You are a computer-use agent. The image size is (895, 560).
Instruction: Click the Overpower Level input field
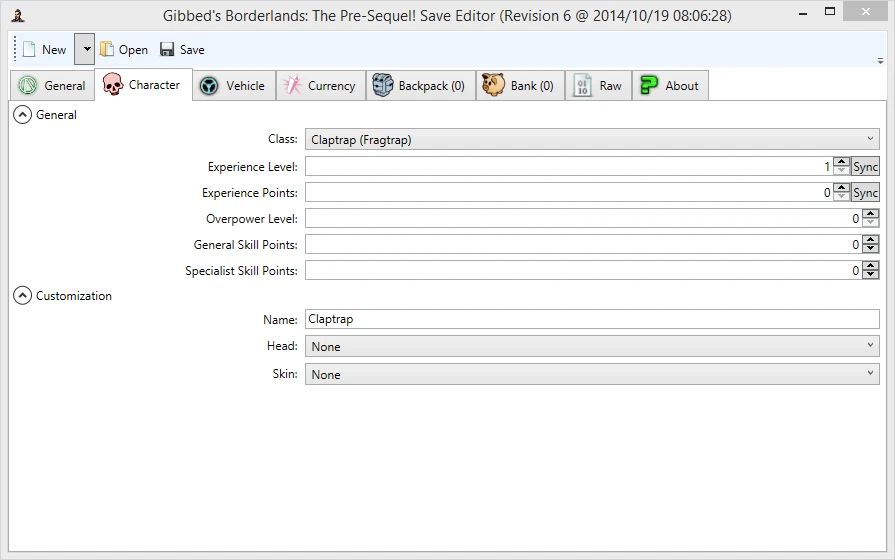[583, 218]
